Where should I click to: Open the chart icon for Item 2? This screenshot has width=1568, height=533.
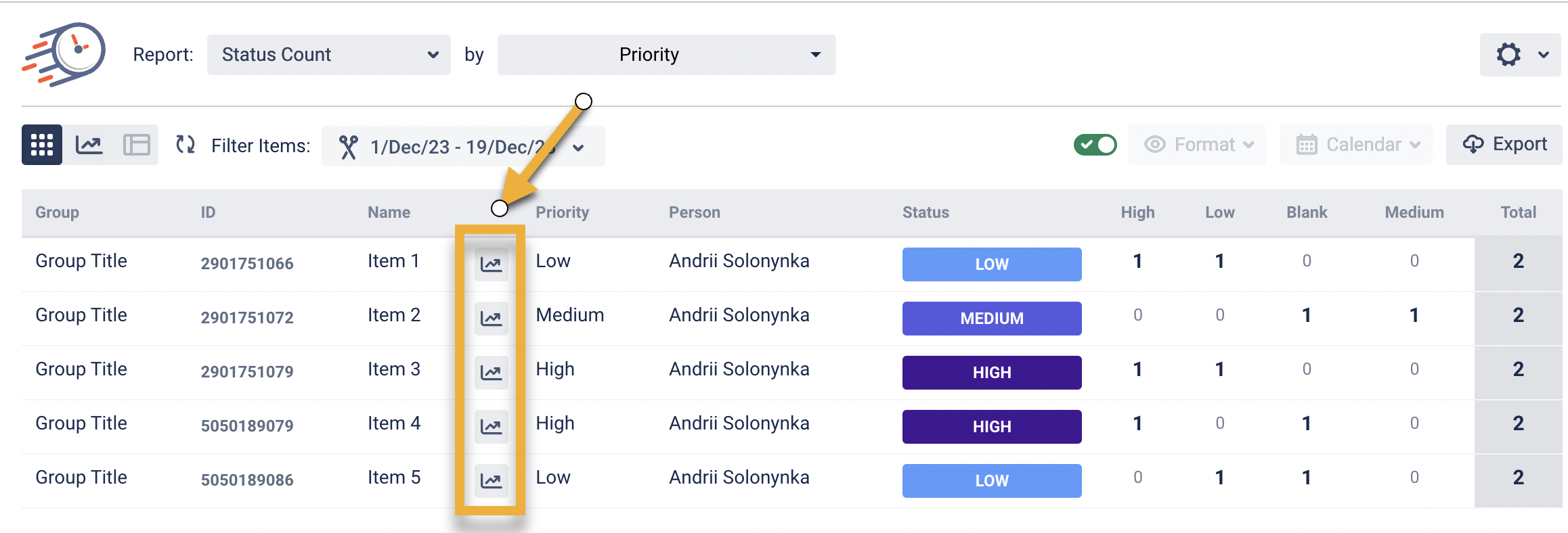pos(491,318)
